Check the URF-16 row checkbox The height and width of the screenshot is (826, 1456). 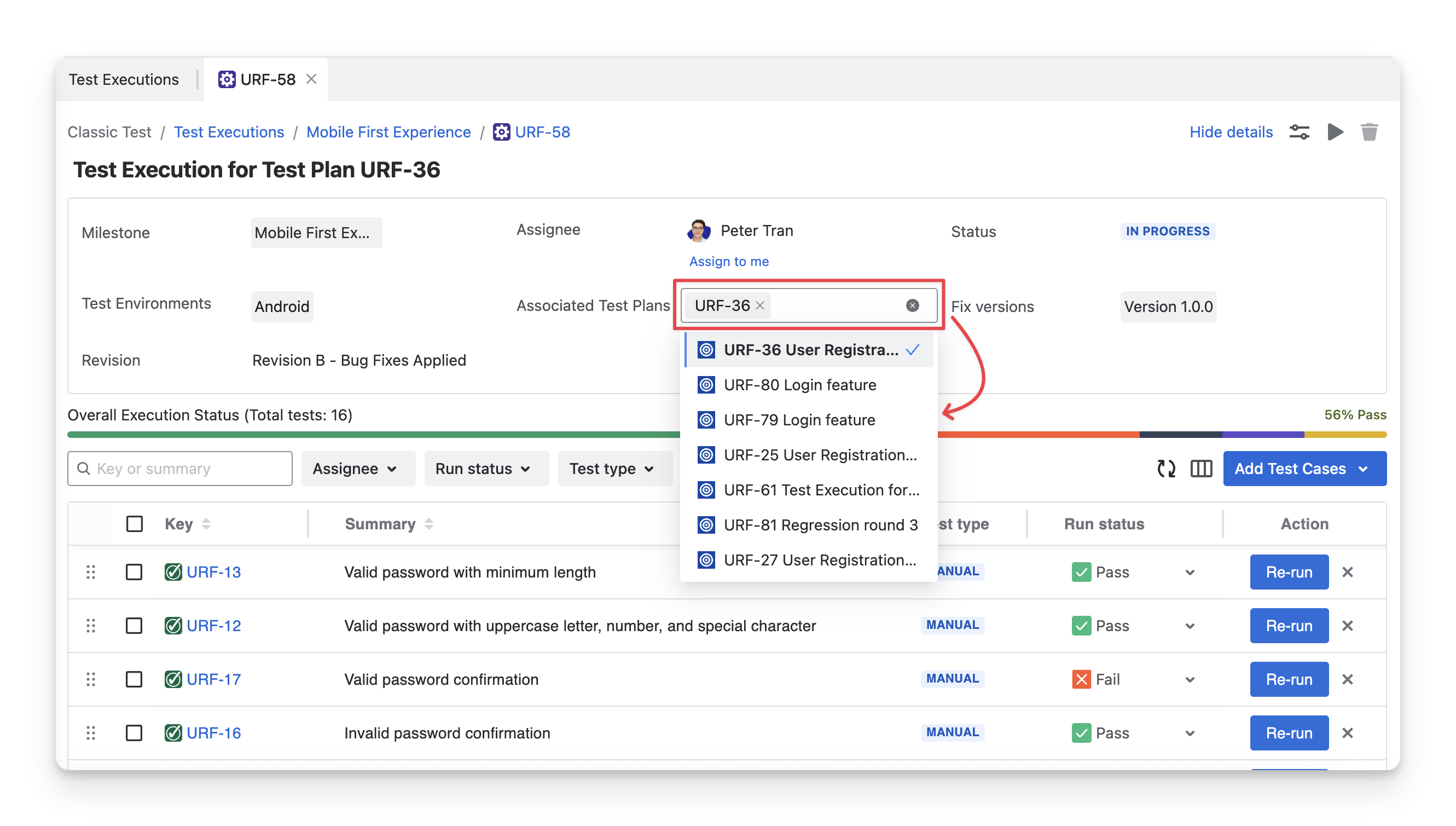(134, 733)
